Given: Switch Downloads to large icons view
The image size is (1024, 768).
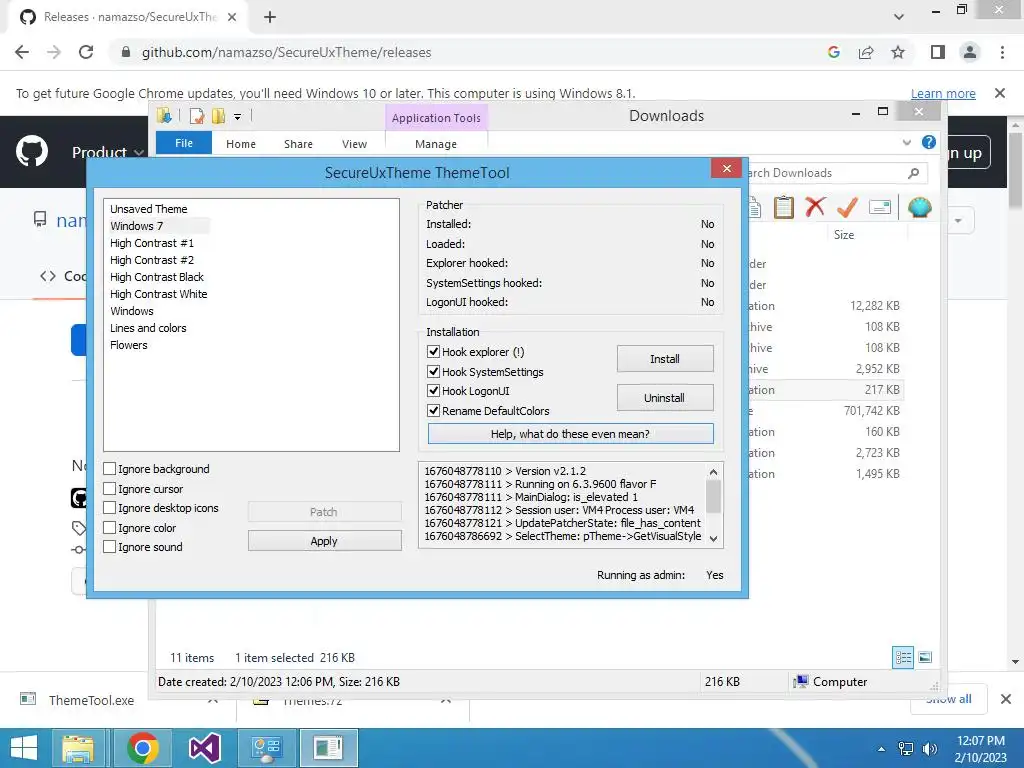Looking at the screenshot, I should tap(925, 658).
